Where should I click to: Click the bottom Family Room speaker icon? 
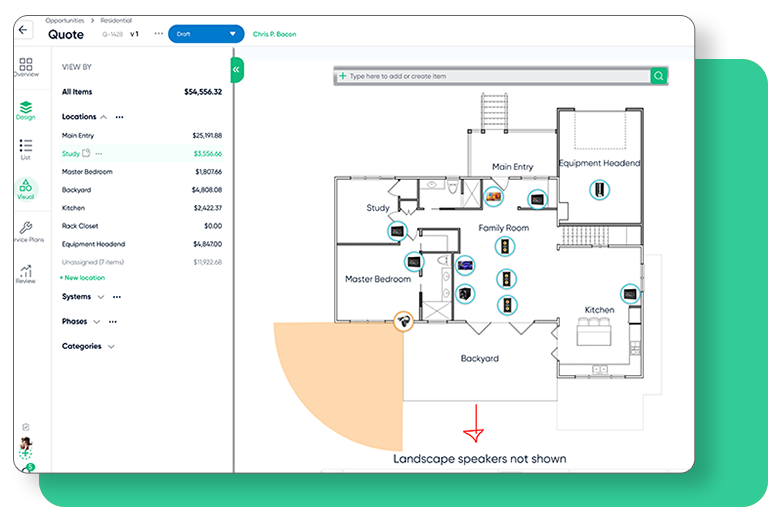[507, 305]
